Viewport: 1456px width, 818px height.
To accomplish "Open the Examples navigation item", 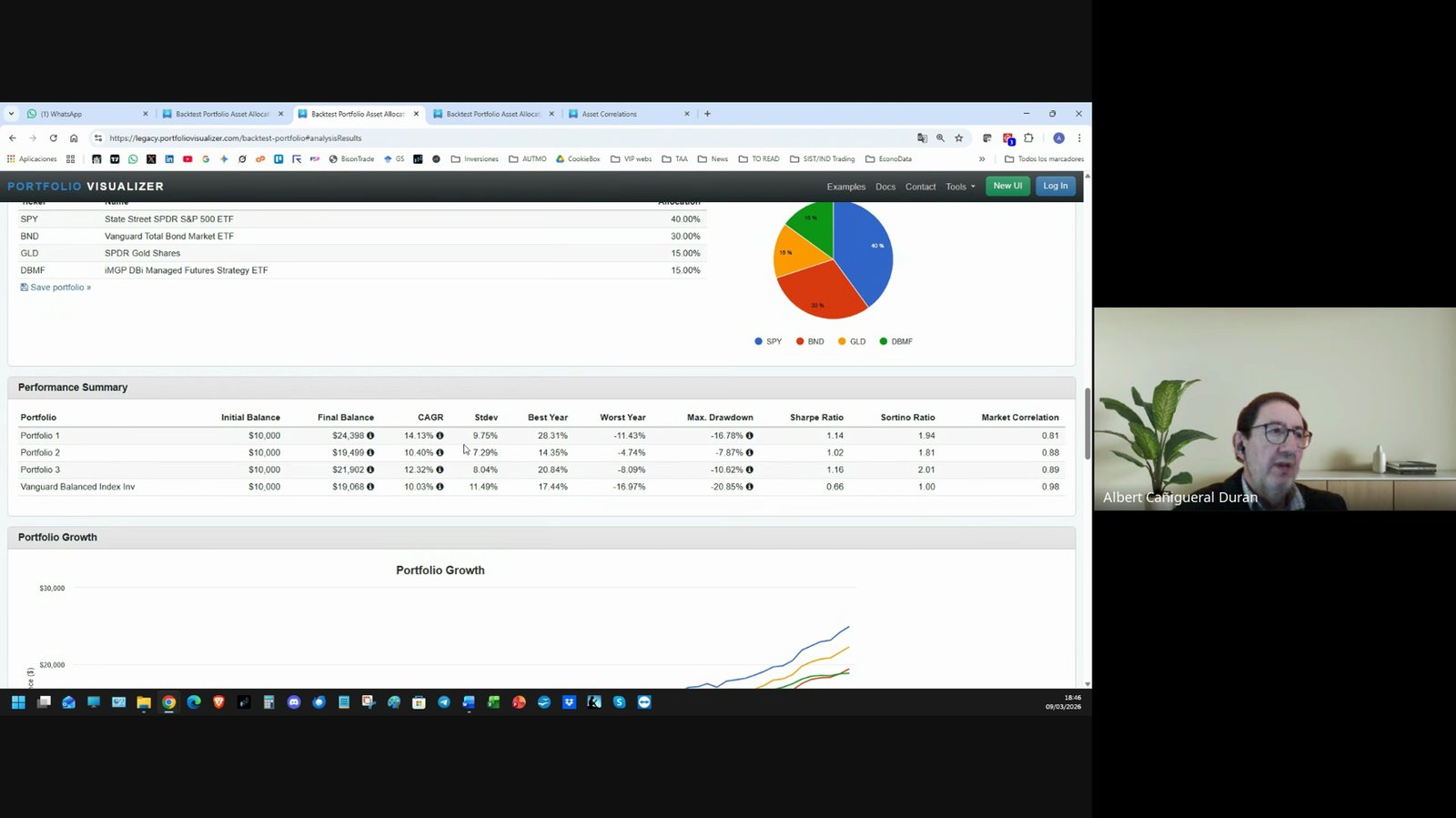I will pos(846,187).
